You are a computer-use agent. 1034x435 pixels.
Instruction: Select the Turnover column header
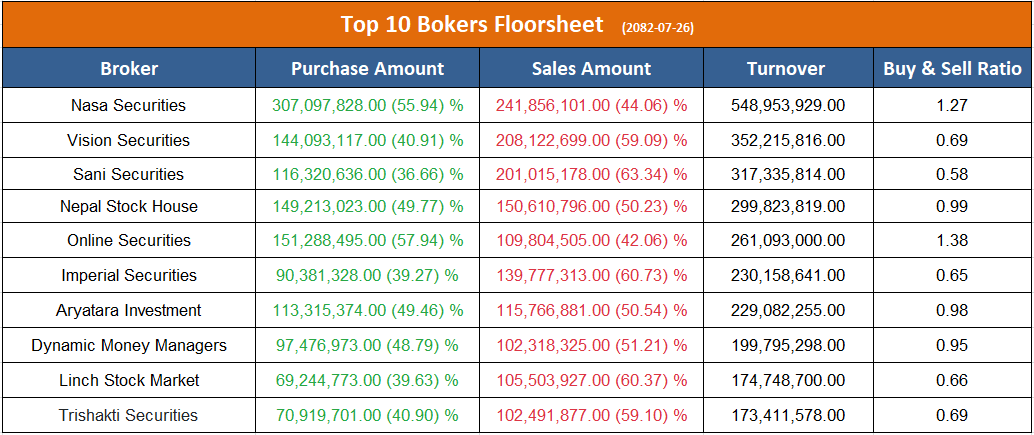pos(786,69)
